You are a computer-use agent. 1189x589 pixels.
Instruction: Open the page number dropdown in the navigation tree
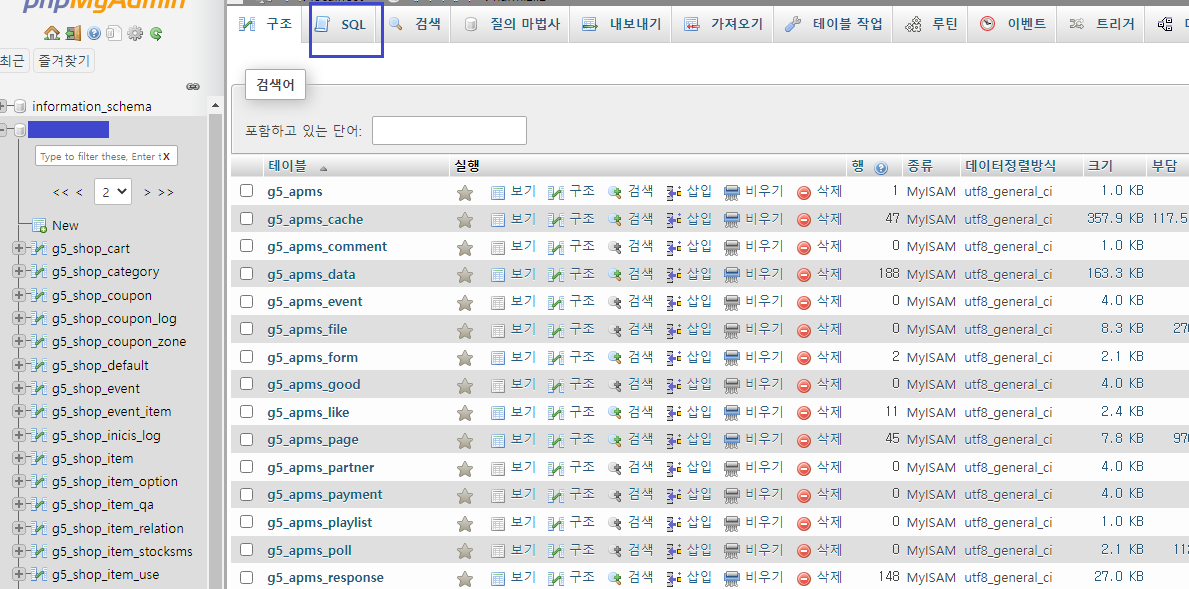click(112, 191)
